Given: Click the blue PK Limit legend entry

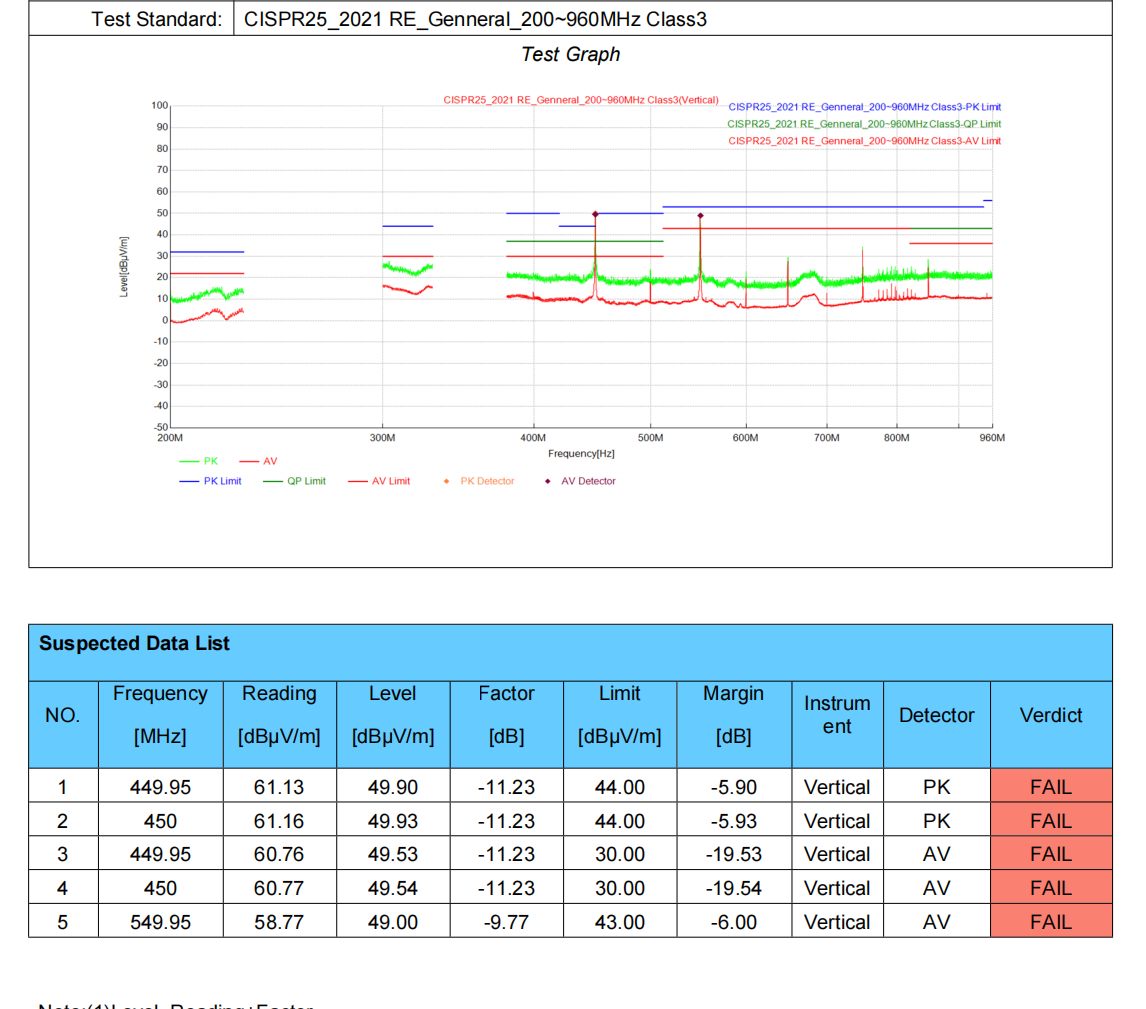Looking at the screenshot, I should click(210, 481).
